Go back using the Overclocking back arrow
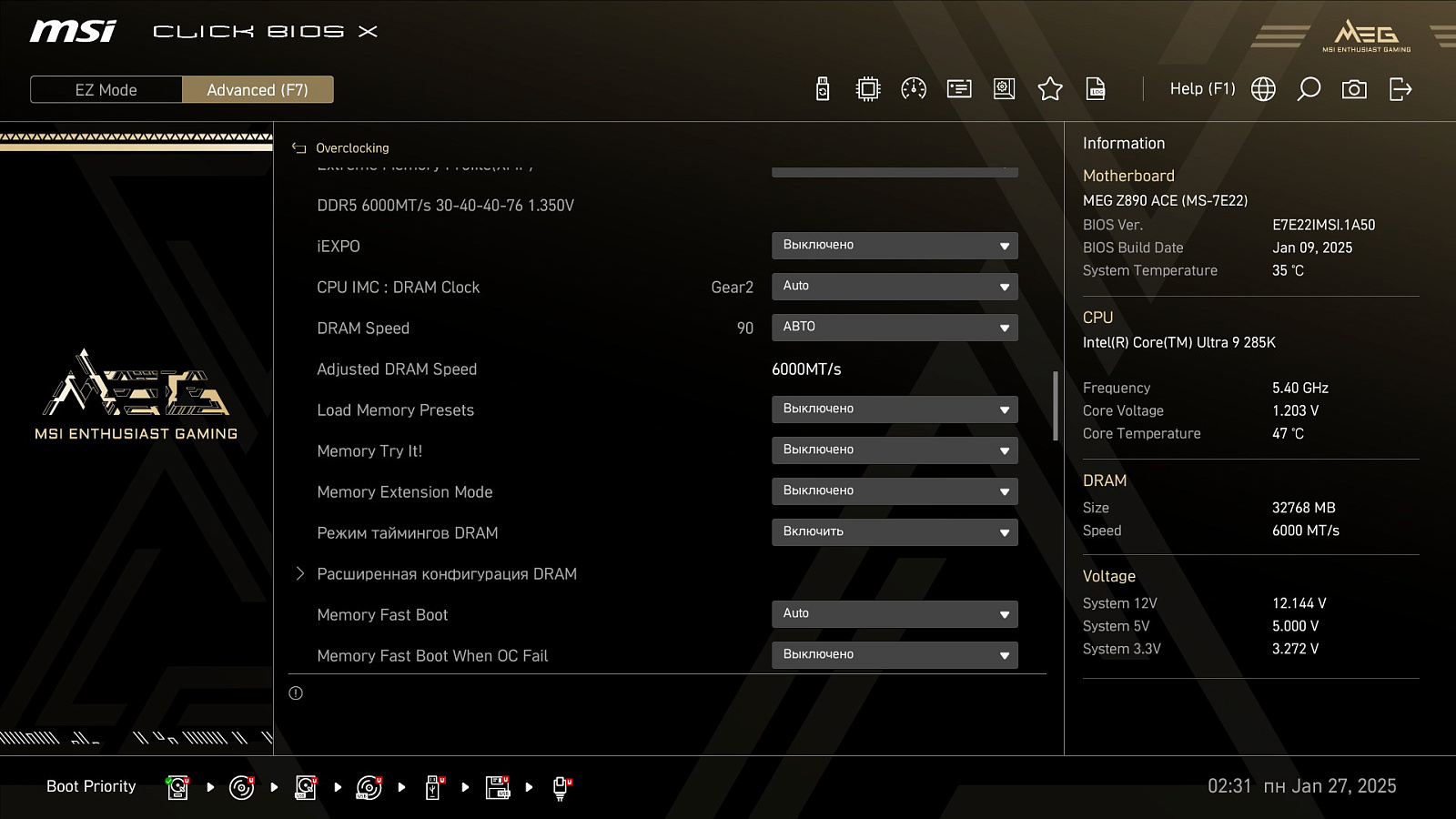This screenshot has width=1456, height=819. click(298, 147)
